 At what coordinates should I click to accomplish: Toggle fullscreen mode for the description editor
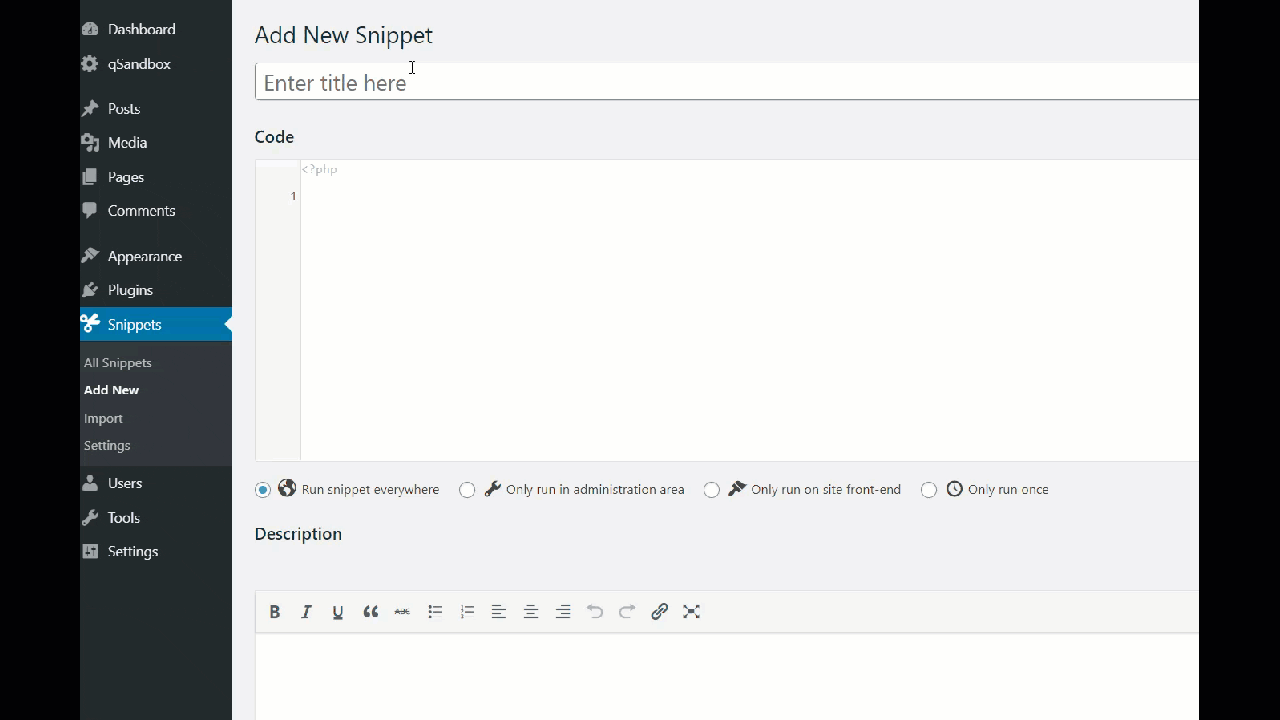(691, 611)
